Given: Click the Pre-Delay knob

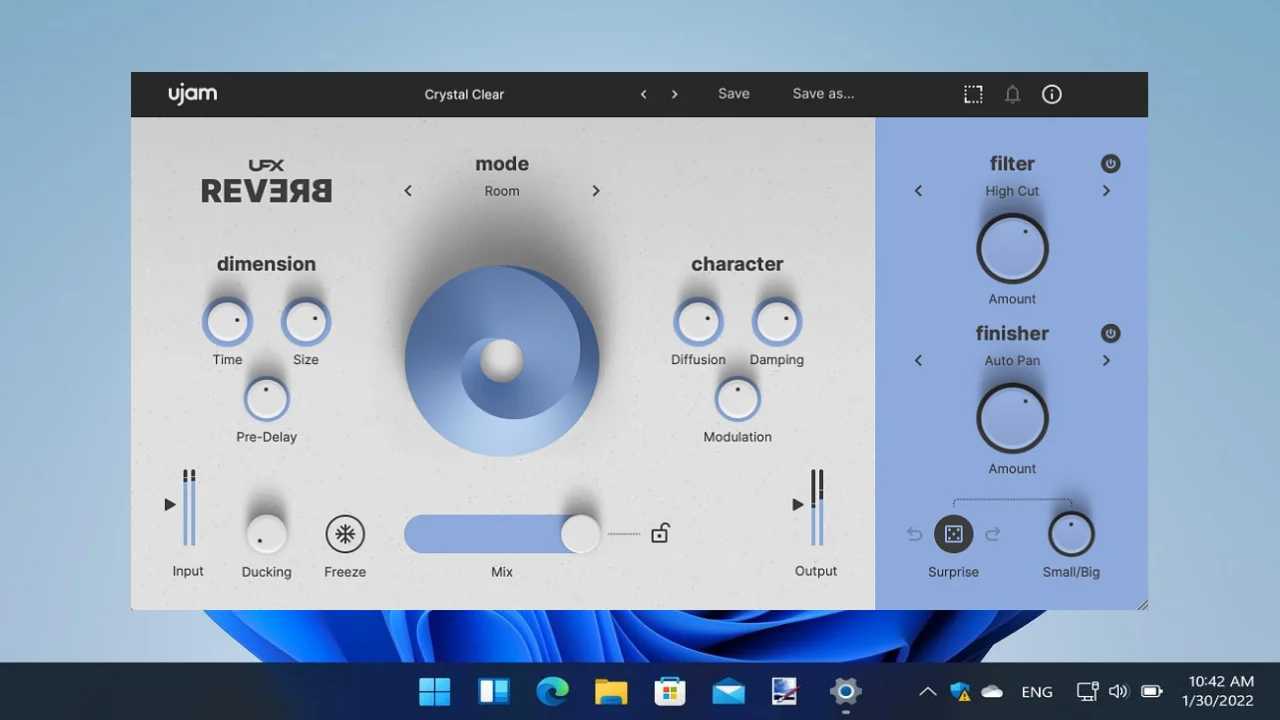Looking at the screenshot, I should click(x=266, y=399).
